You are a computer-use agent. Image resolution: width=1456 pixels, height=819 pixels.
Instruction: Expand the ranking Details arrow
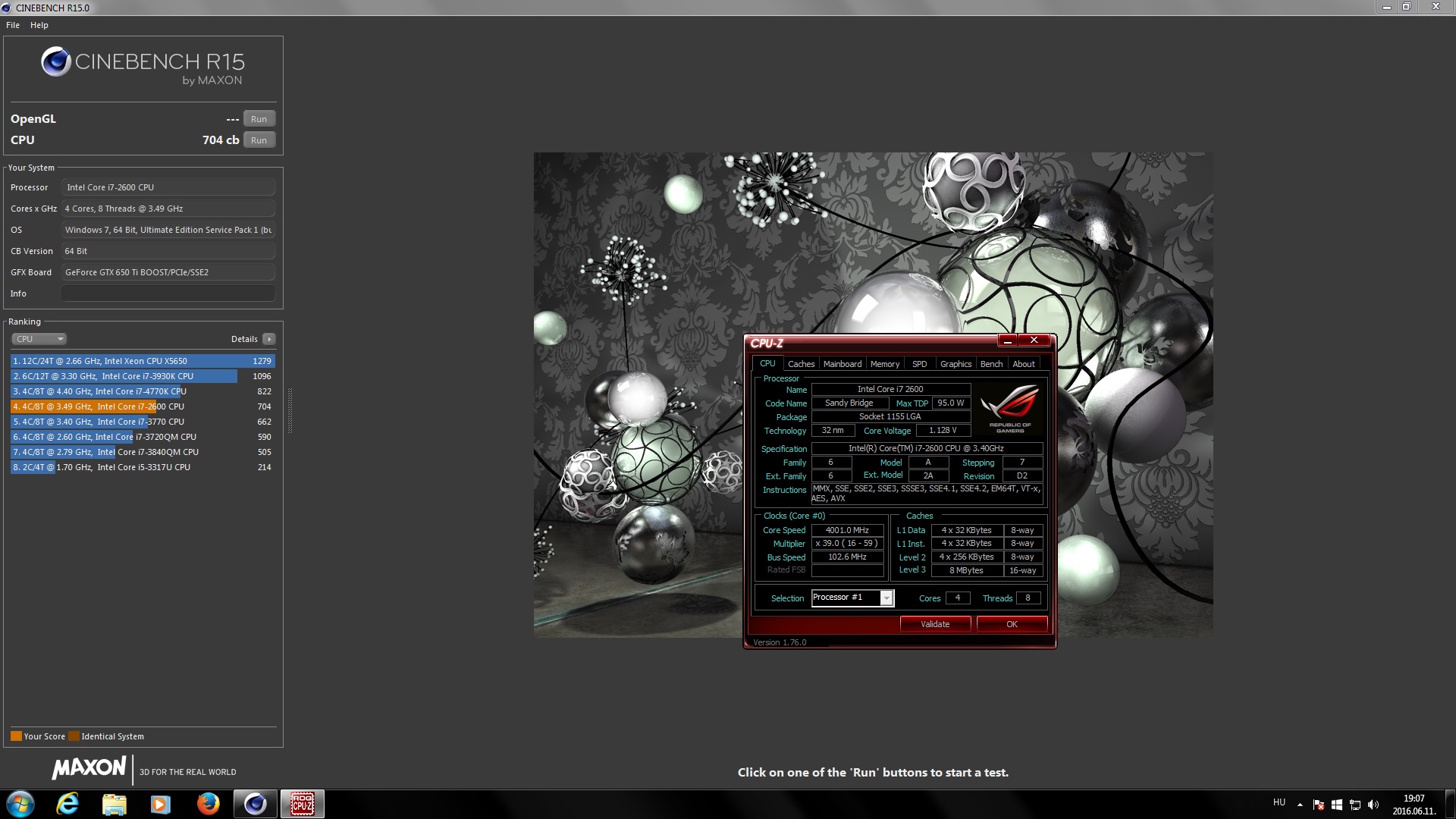(x=269, y=339)
